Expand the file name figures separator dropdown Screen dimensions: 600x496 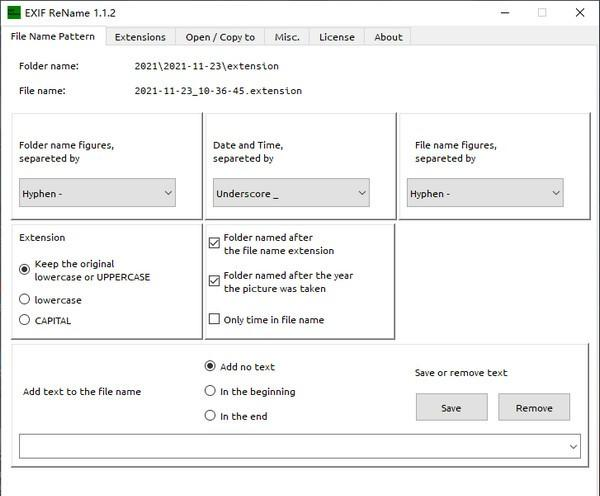[485, 193]
